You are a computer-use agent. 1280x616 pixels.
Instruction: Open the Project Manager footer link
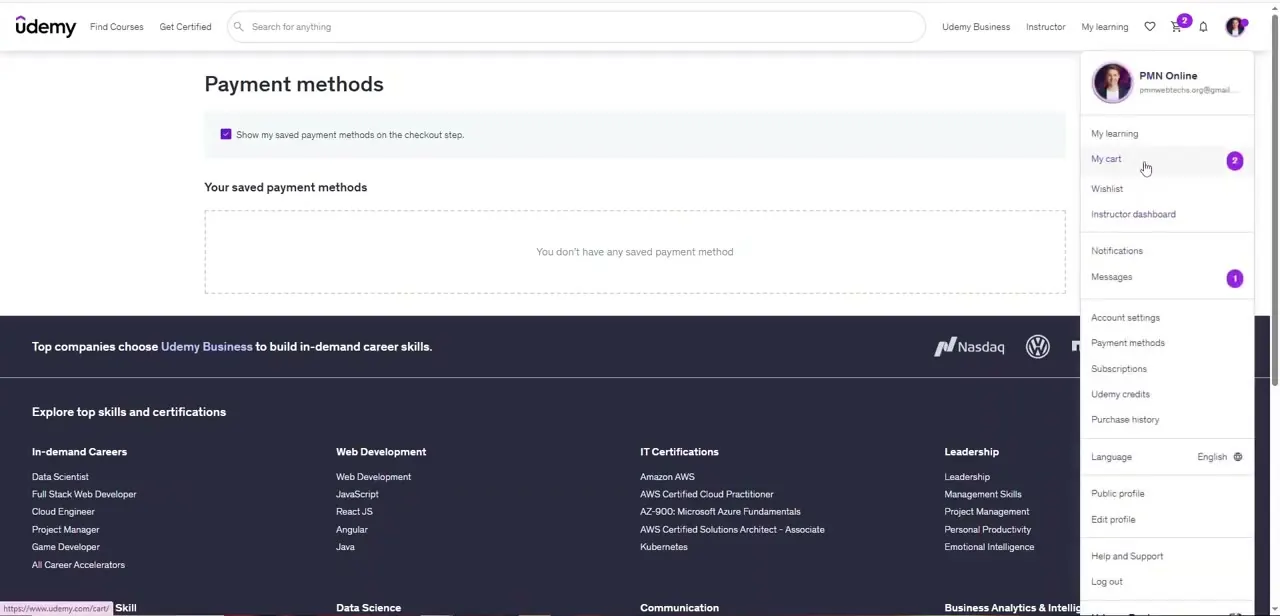tap(66, 530)
